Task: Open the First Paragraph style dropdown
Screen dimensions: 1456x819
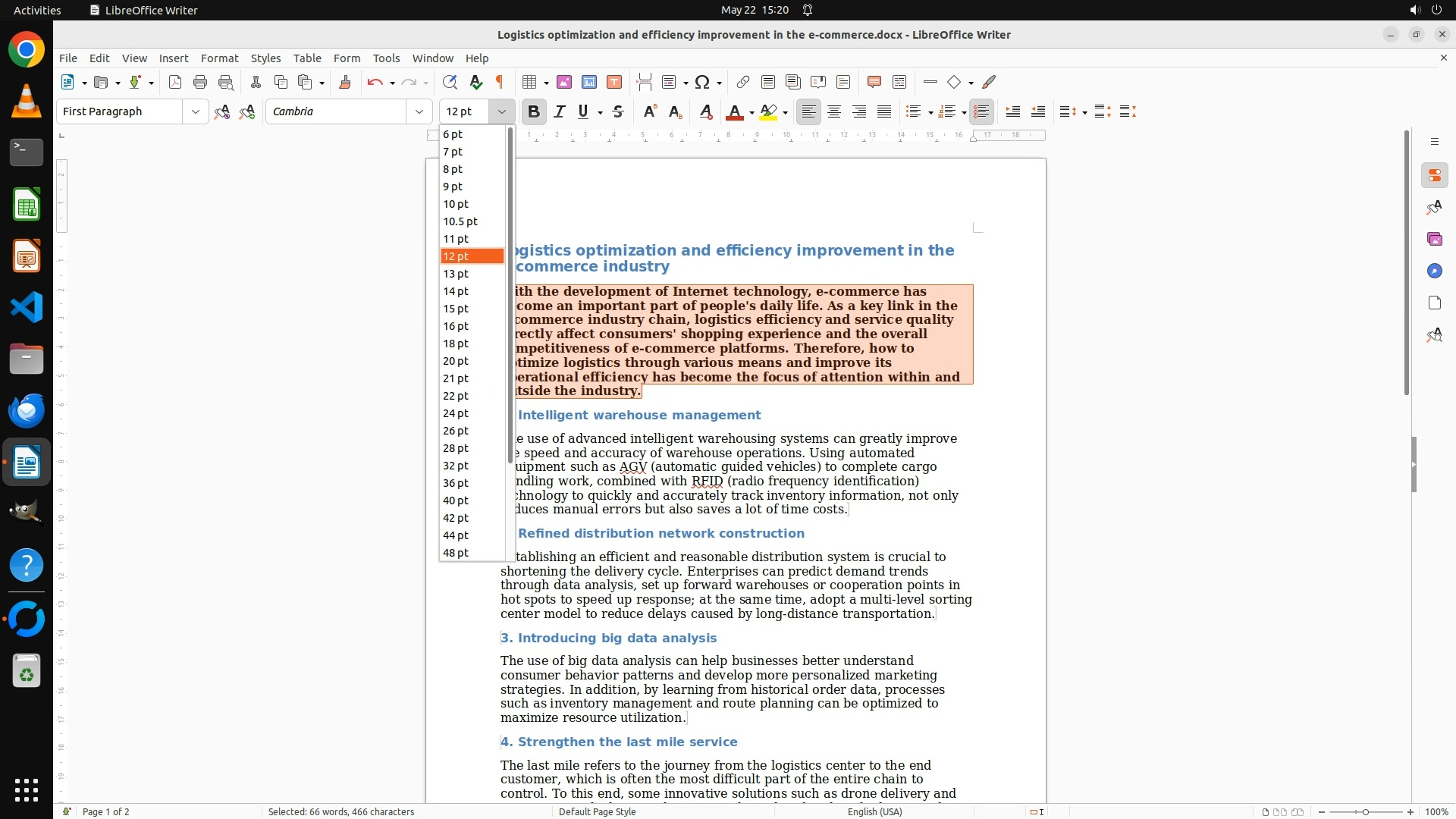Action: tap(195, 111)
